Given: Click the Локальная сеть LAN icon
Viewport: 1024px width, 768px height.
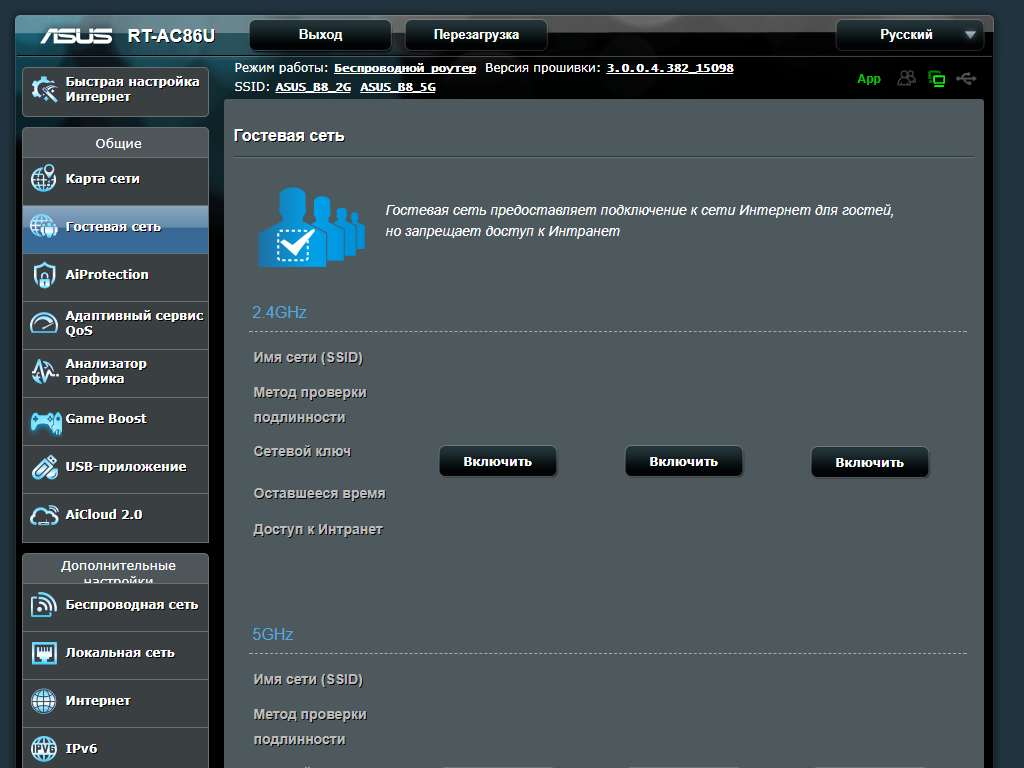Looking at the screenshot, I should (44, 653).
